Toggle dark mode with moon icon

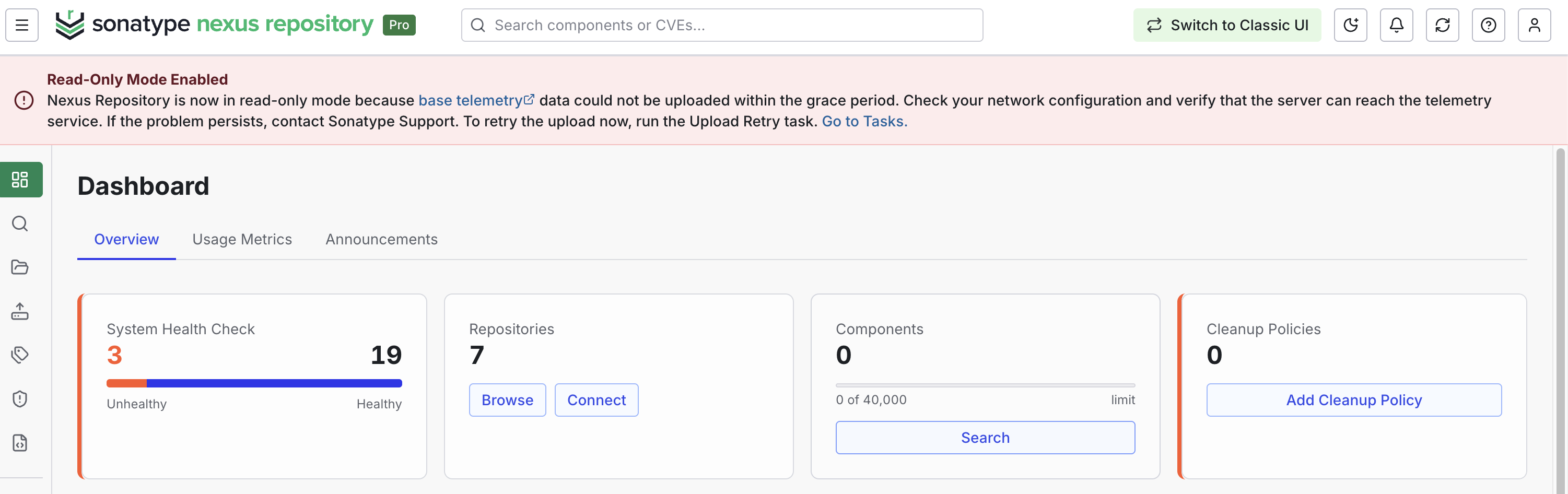point(1350,25)
